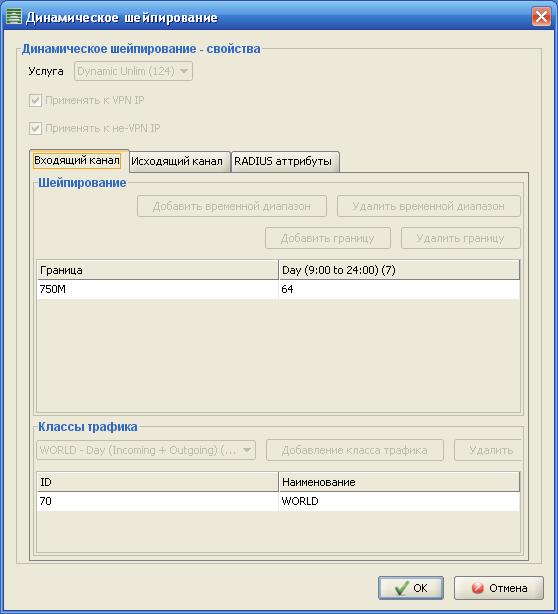Image resolution: width=558 pixels, height=614 pixels.
Task: Click the Удалить границу button
Action: 461,238
